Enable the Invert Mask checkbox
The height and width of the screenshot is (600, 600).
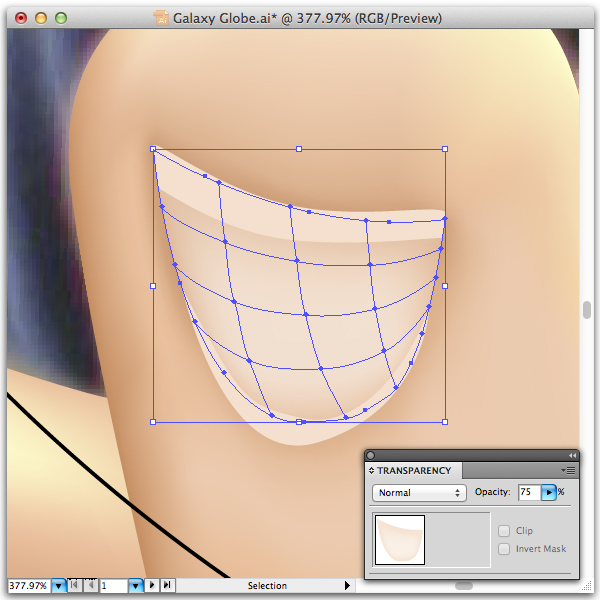click(x=504, y=549)
